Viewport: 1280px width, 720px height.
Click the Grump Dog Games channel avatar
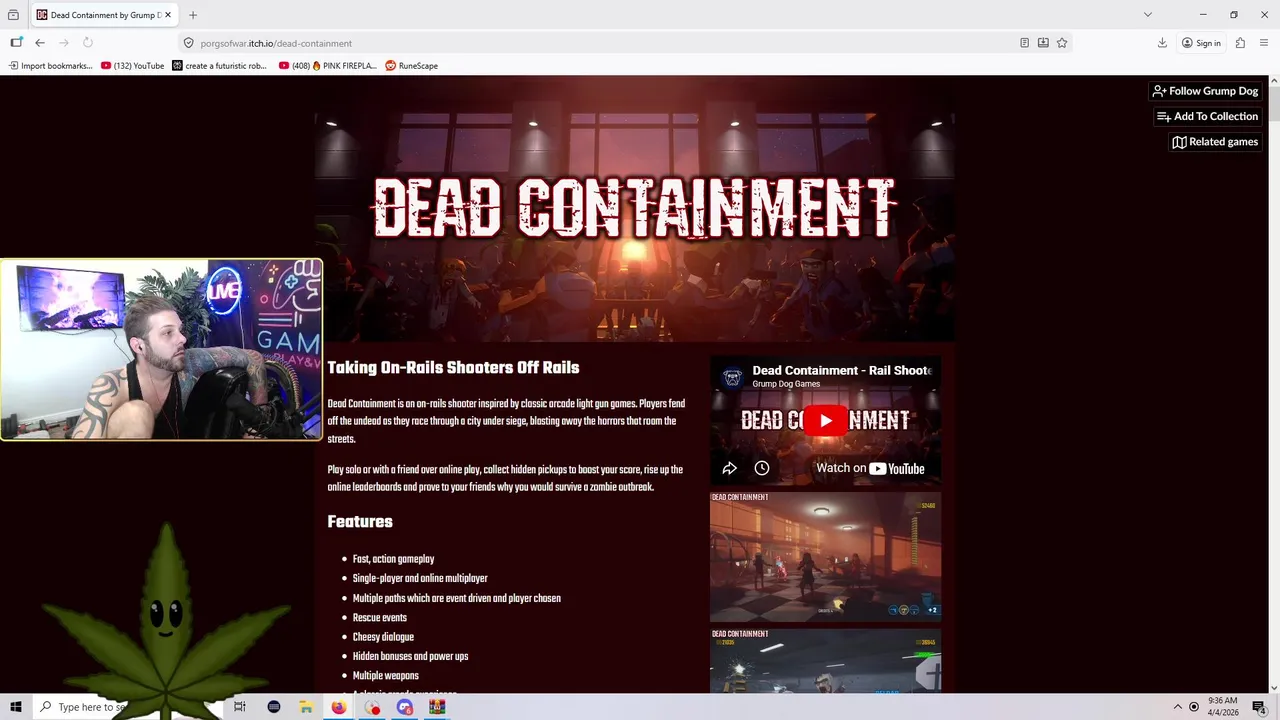click(x=733, y=377)
